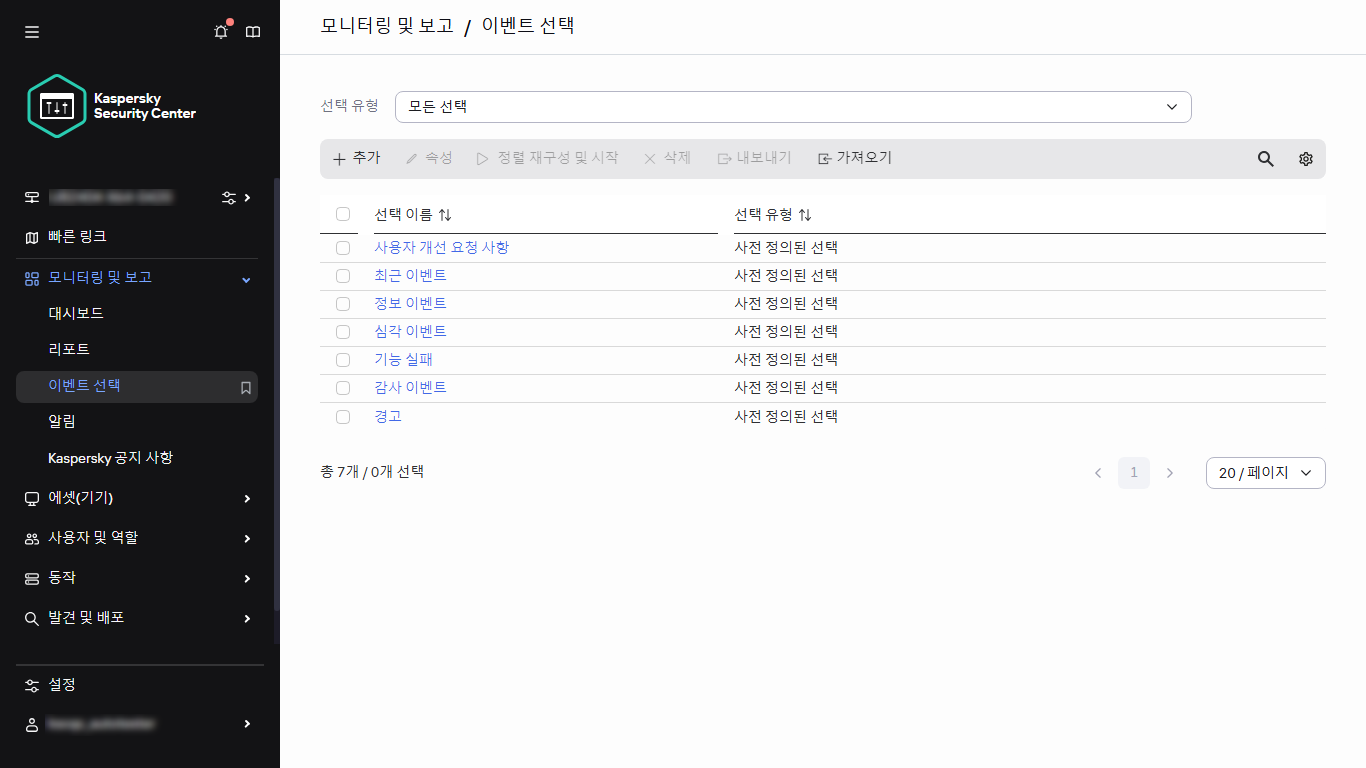
Task: Click the 모니터링 및 보고 grid icon
Action: tap(32, 278)
